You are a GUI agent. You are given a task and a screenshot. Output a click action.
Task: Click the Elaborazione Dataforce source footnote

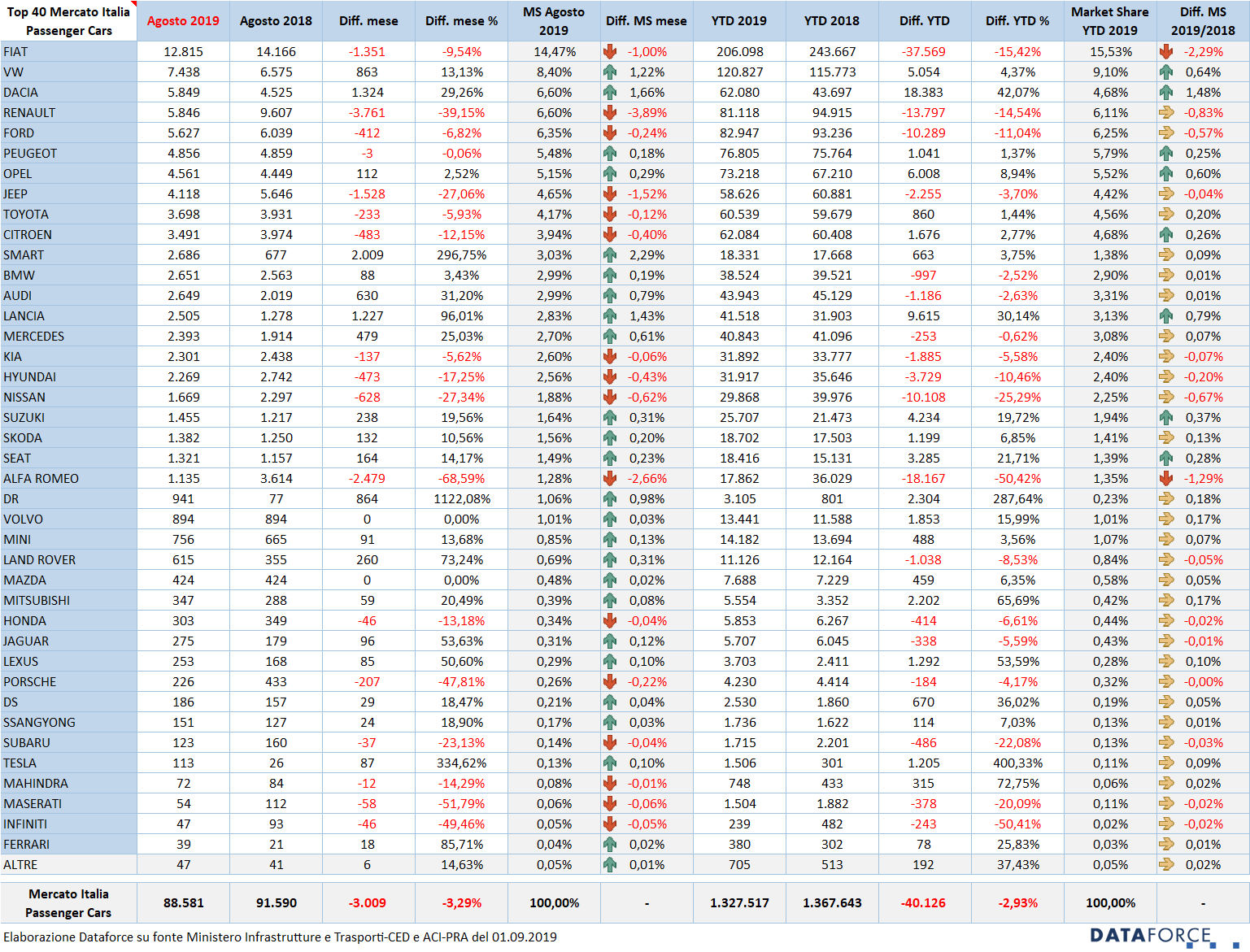(x=280, y=937)
